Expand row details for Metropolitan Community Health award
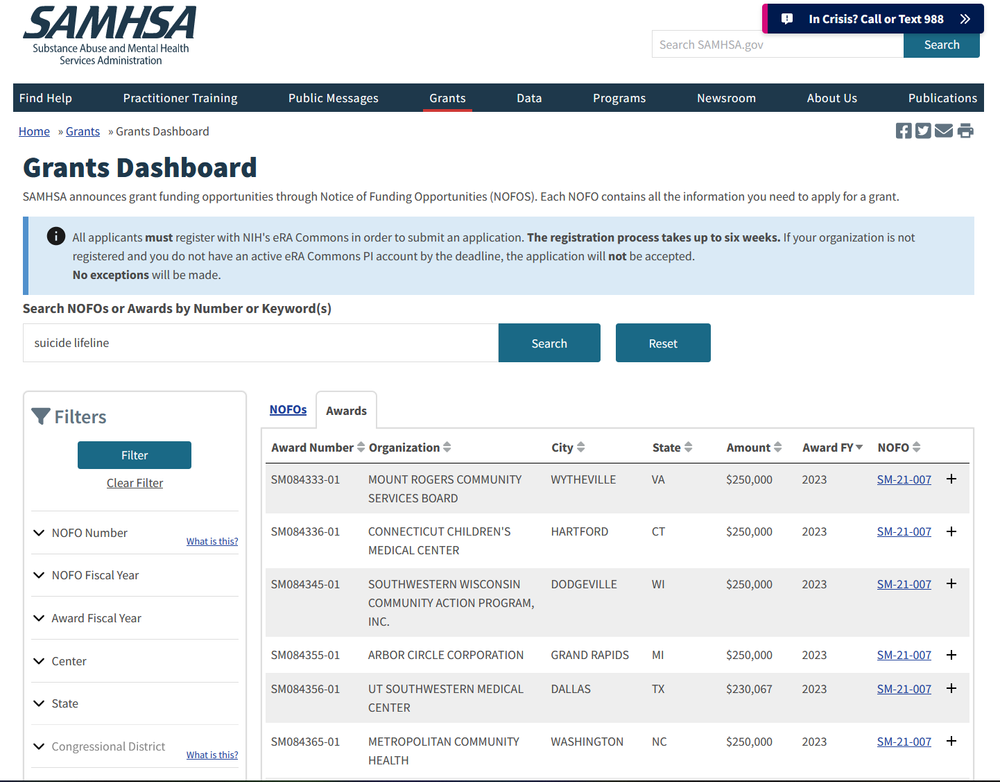 pos(951,741)
